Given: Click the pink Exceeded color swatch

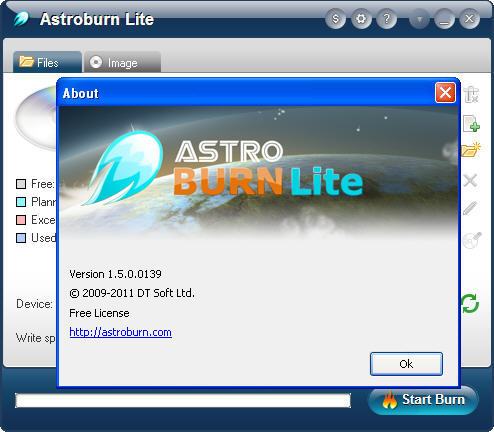Looking at the screenshot, I should point(21,220).
